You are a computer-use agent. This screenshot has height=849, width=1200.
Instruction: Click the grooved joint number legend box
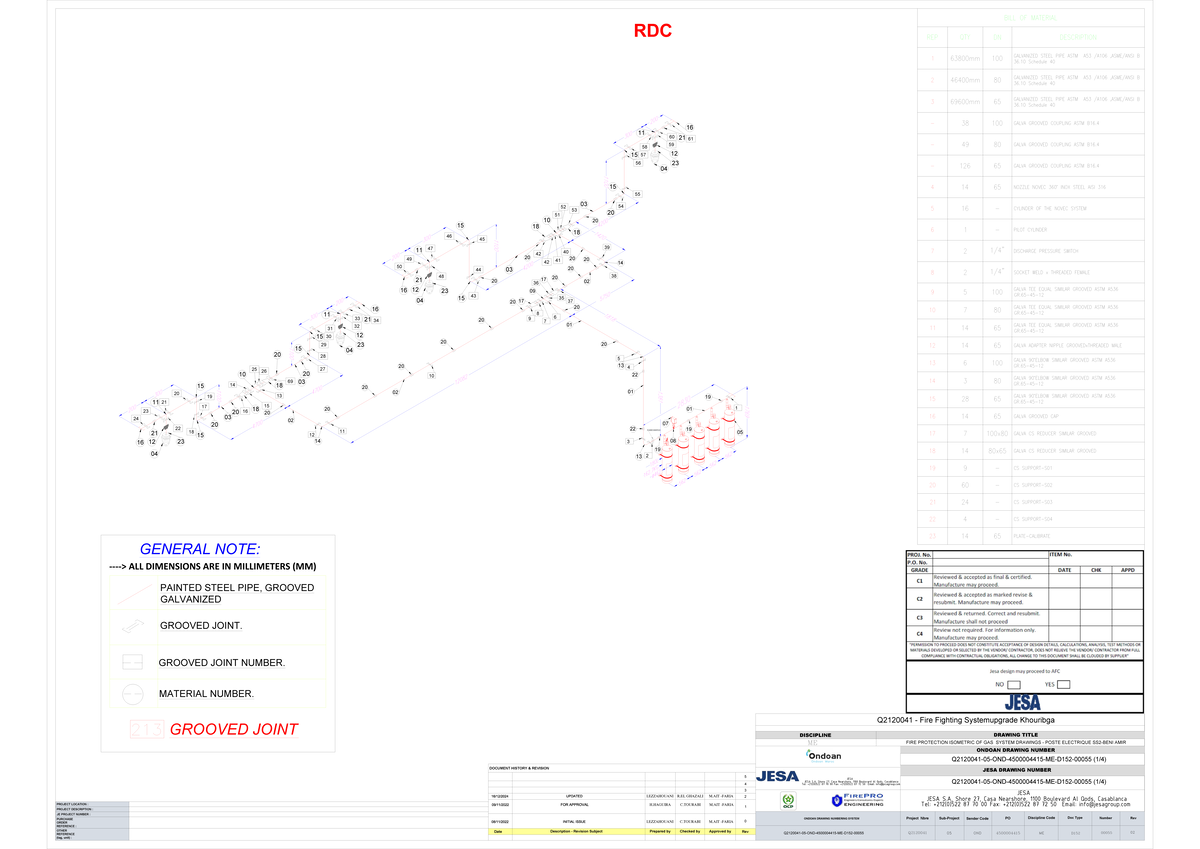[133, 663]
